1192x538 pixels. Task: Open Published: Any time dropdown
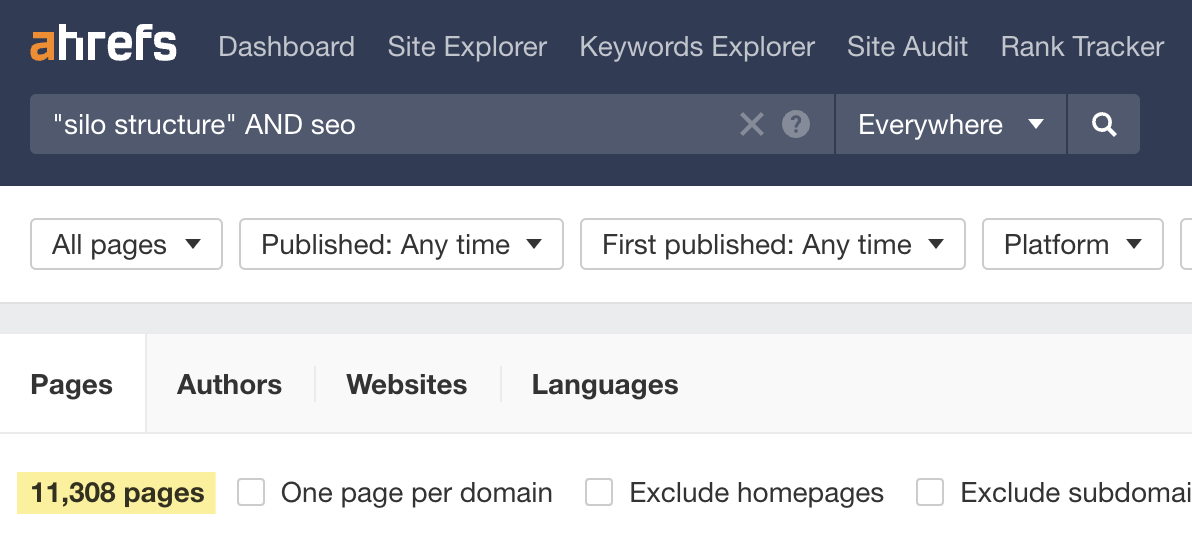point(401,245)
